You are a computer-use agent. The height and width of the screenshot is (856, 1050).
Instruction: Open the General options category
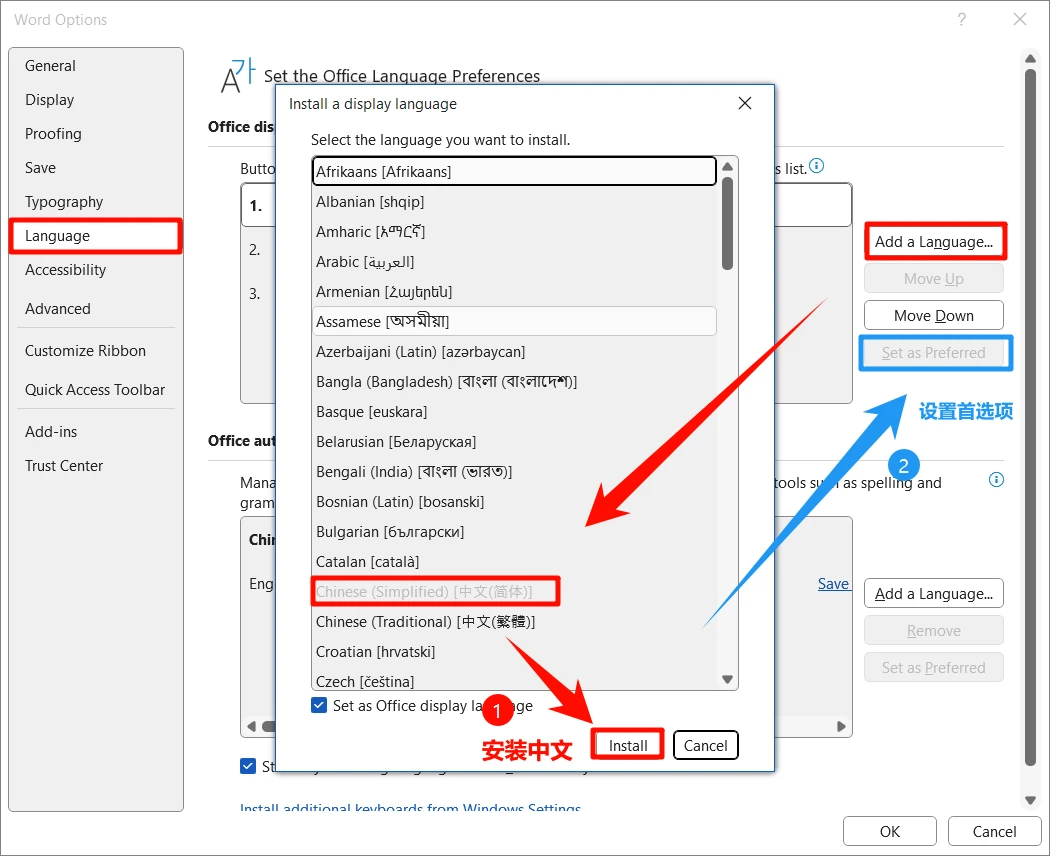pos(96,66)
